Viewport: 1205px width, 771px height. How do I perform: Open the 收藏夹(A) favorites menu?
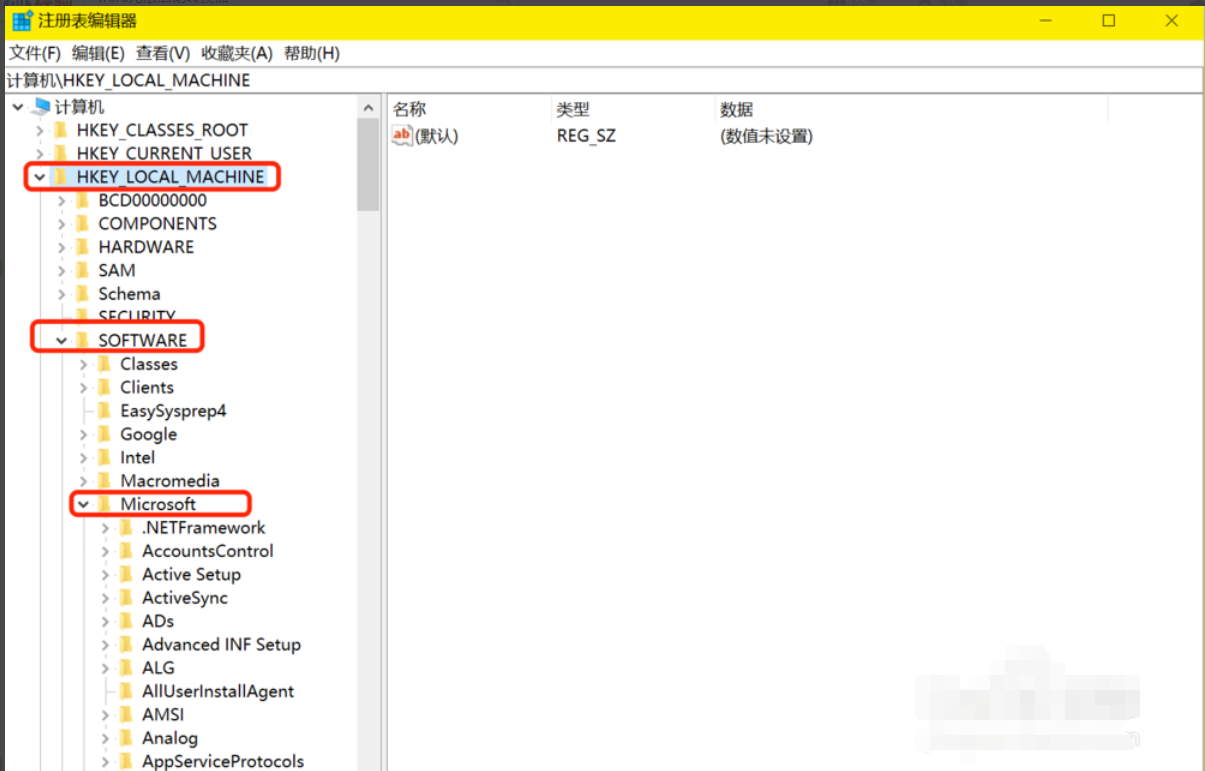click(237, 53)
